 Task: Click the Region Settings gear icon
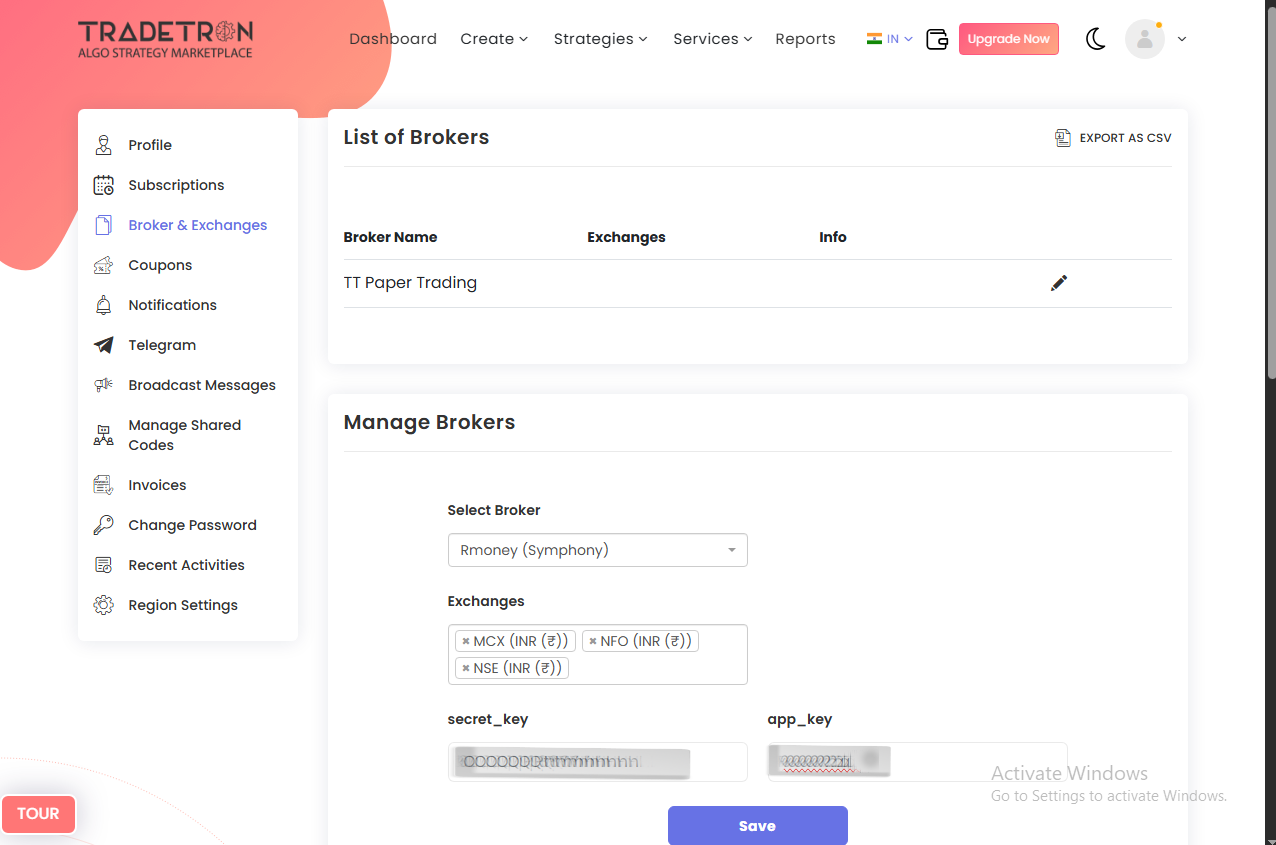pyautogui.click(x=103, y=605)
